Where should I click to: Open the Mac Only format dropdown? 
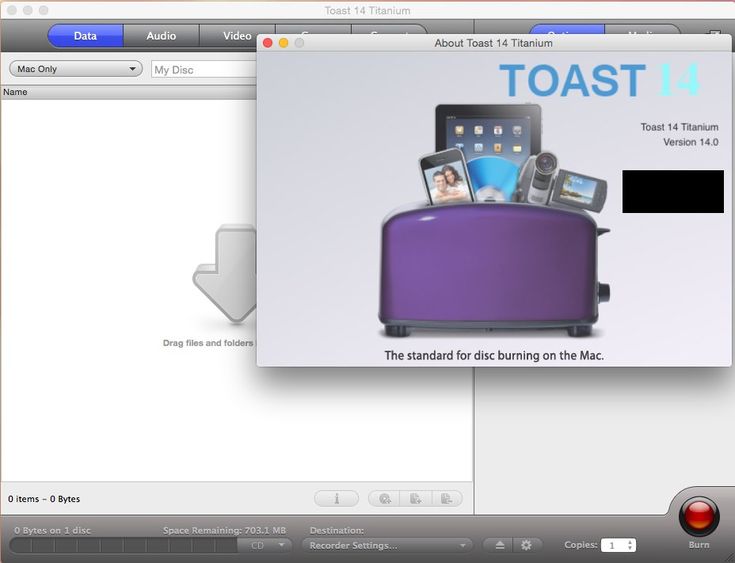pos(76,69)
